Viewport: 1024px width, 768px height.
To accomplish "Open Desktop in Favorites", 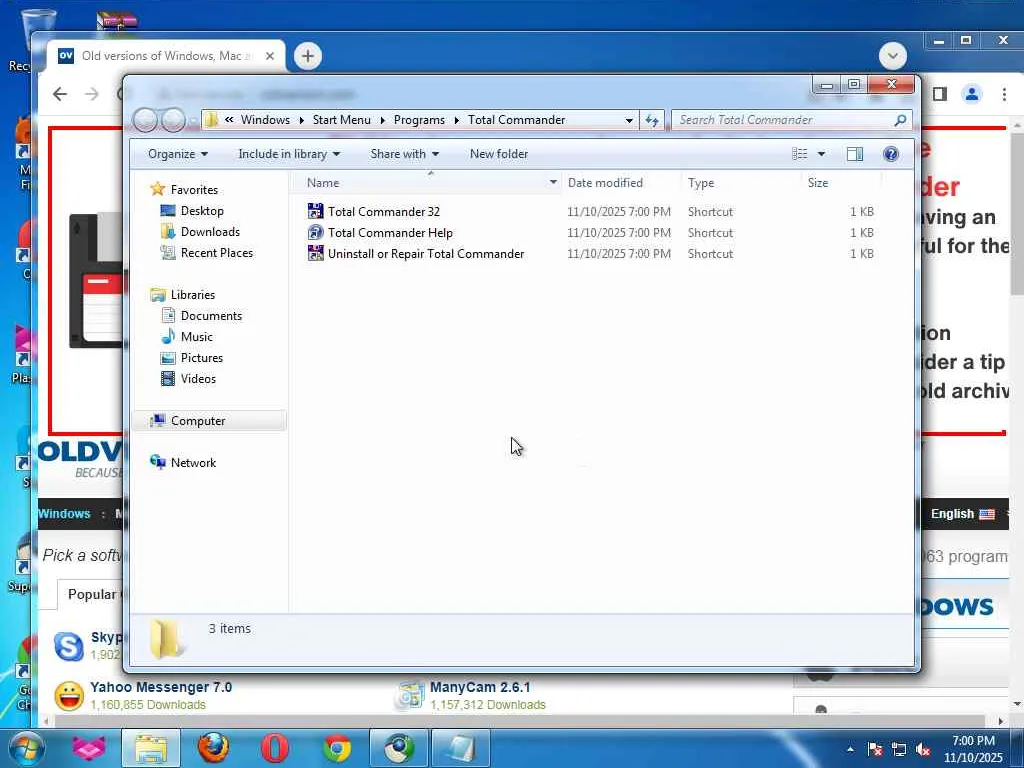I will click(x=202, y=211).
